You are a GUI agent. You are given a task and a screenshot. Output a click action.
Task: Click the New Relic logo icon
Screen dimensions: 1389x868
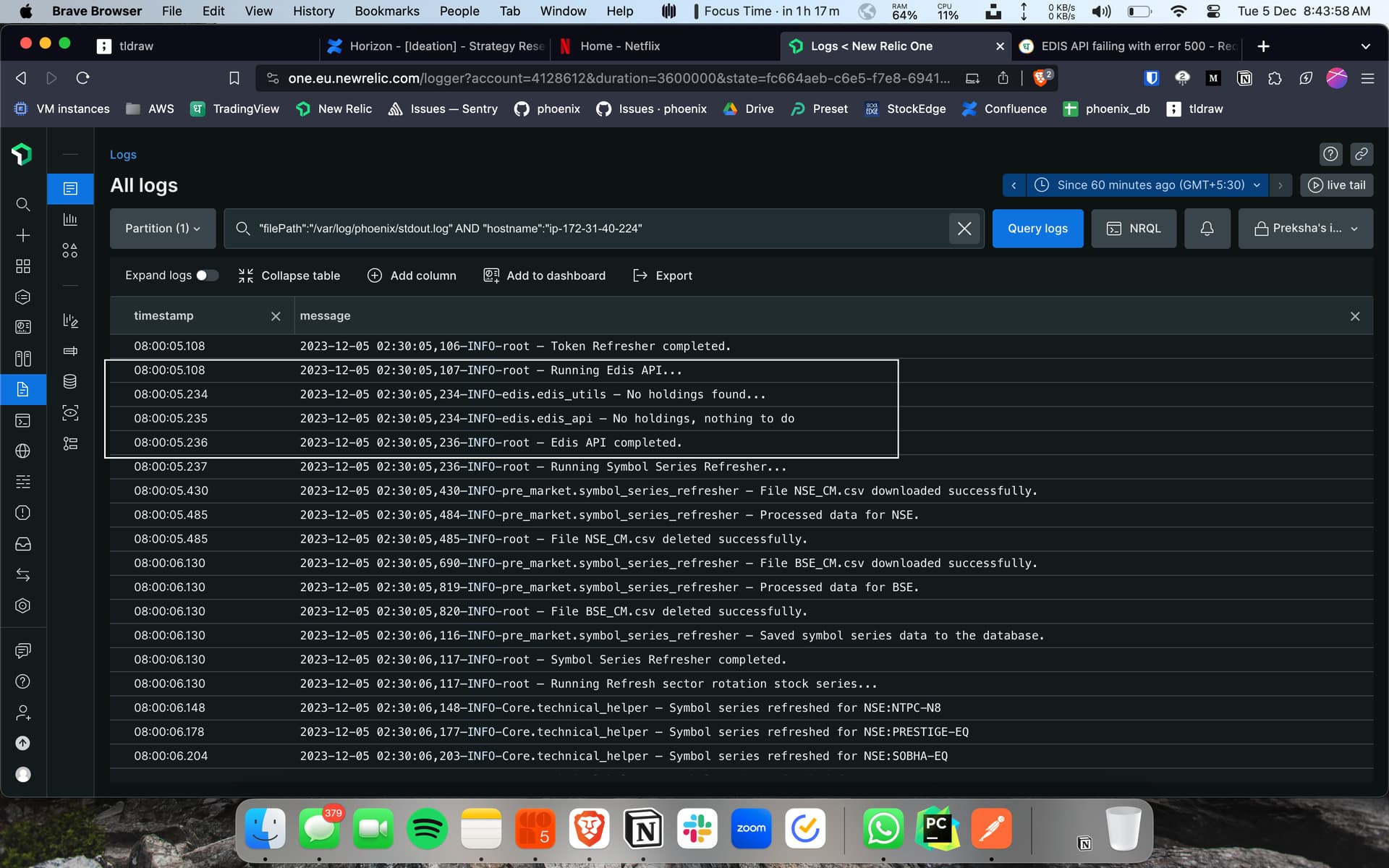(22, 153)
